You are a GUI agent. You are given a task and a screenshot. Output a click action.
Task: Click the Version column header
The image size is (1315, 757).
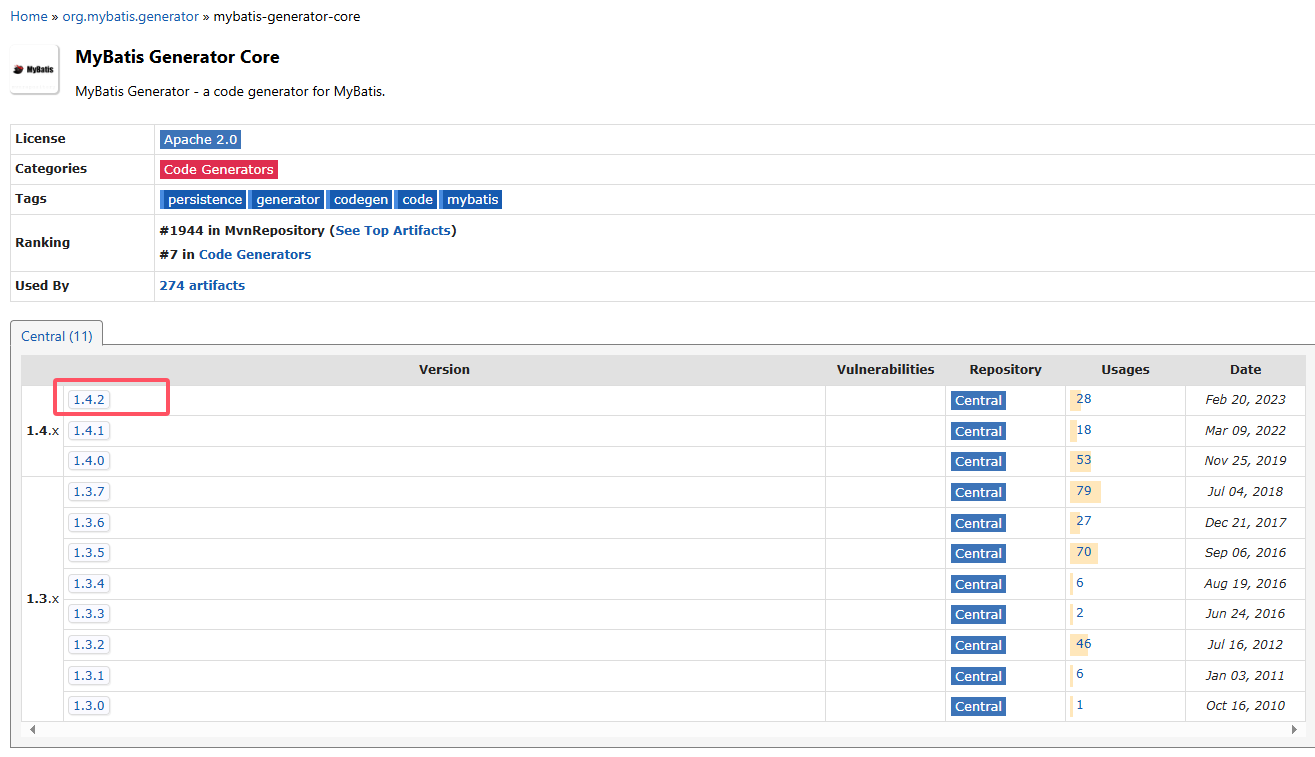coord(444,369)
